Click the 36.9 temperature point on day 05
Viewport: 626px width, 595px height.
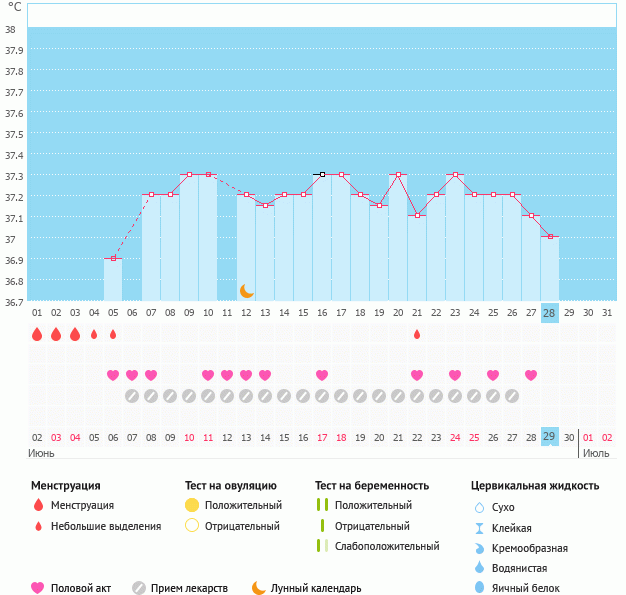coord(113,259)
